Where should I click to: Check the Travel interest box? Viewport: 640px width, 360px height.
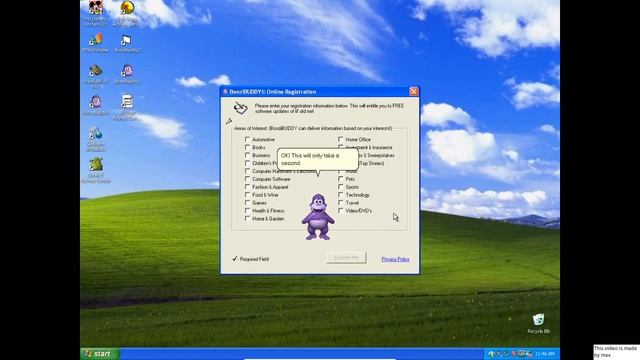[x=340, y=202]
